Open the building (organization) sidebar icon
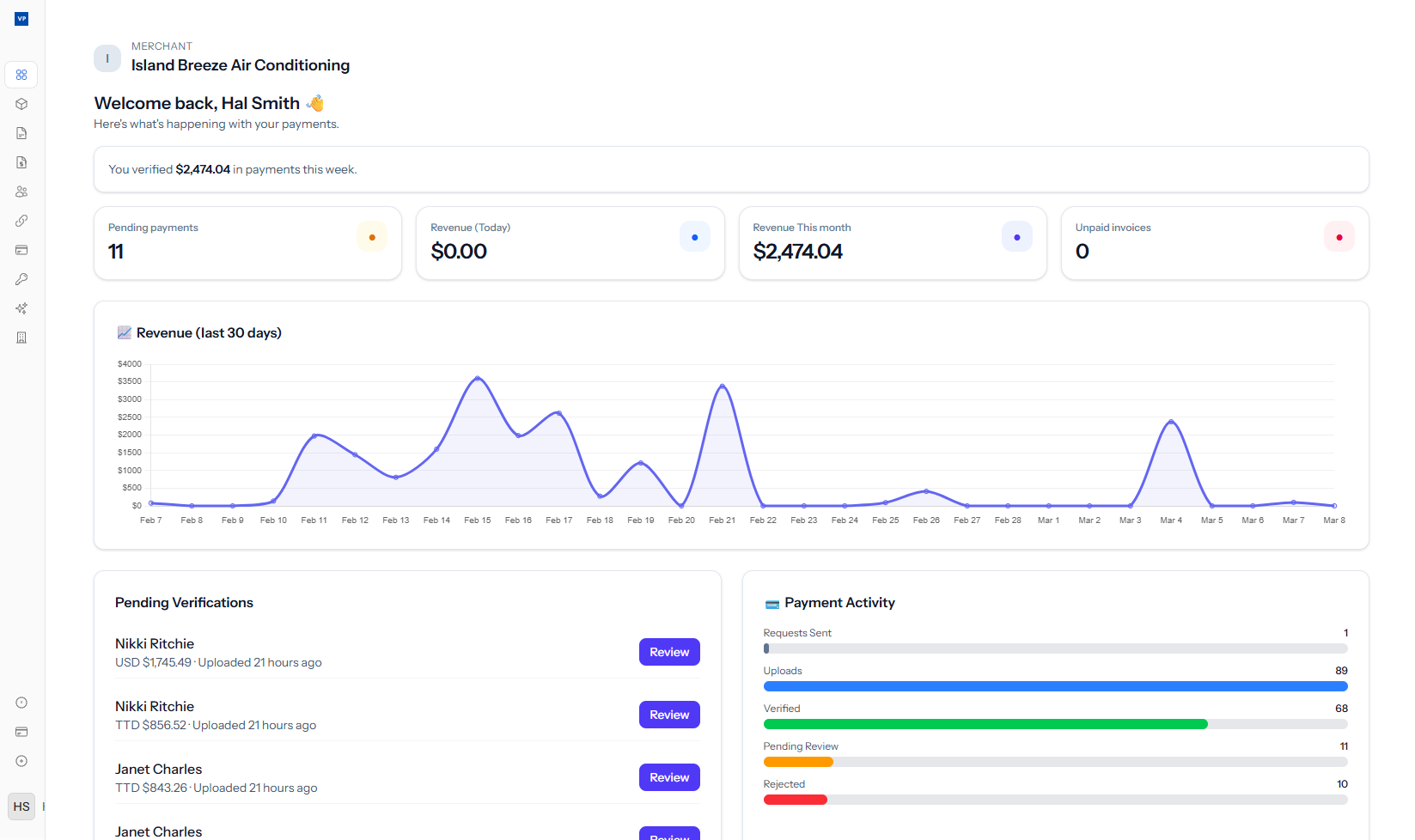 21,338
